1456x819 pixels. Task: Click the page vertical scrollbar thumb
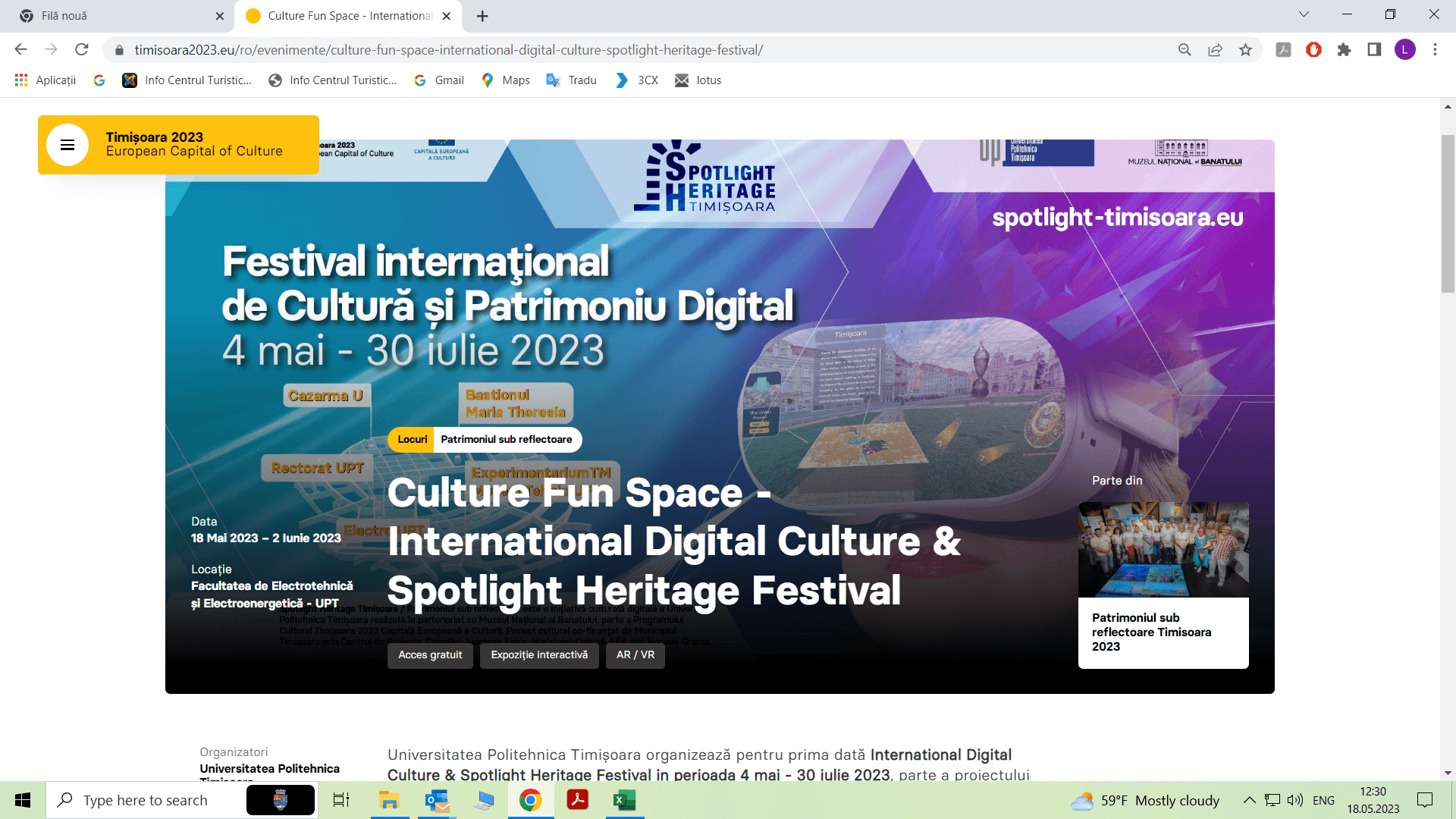tap(1448, 214)
